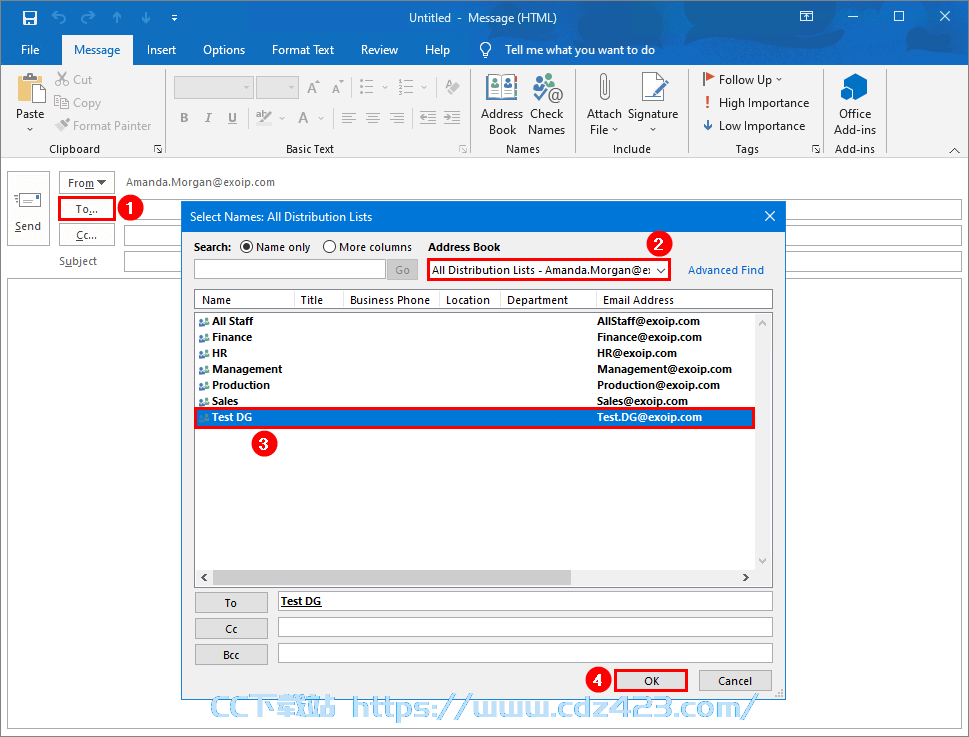Select Align Right
Image resolution: width=969 pixels, height=737 pixels.
click(397, 117)
